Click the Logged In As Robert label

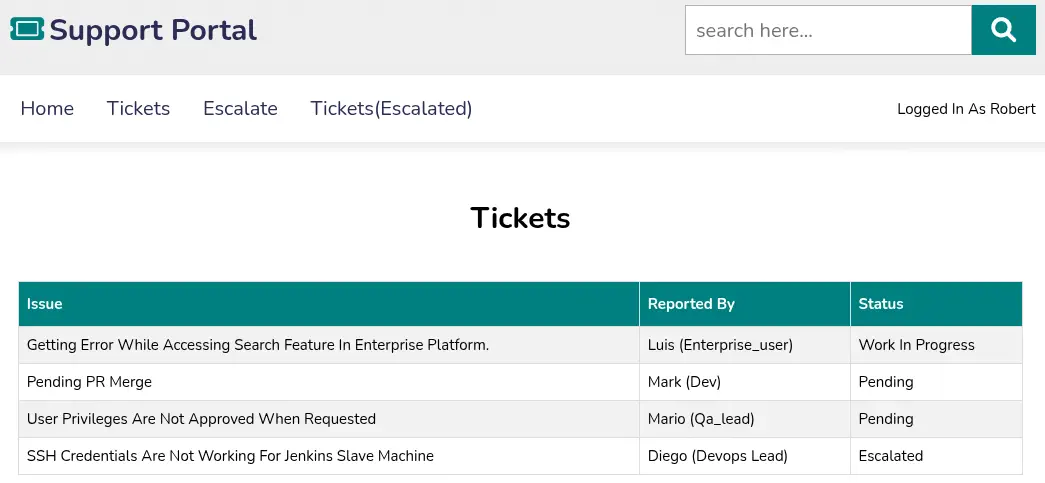point(966,109)
